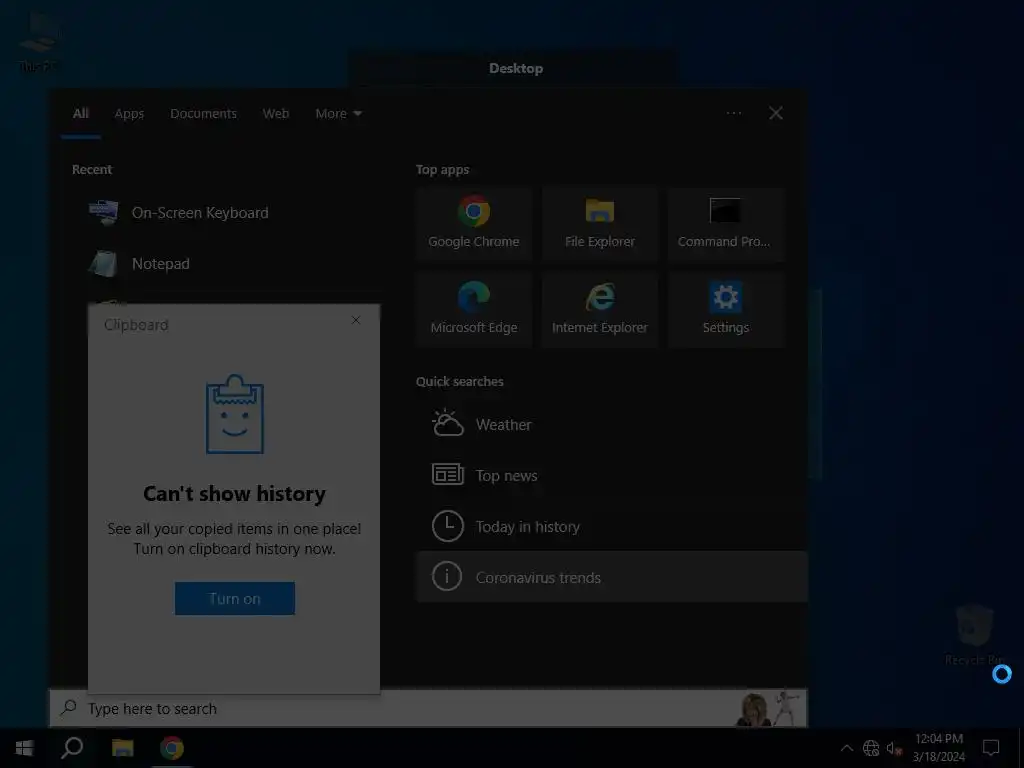The image size is (1024, 768).
Task: Select This PC desktop icon
Action: [x=38, y=40]
